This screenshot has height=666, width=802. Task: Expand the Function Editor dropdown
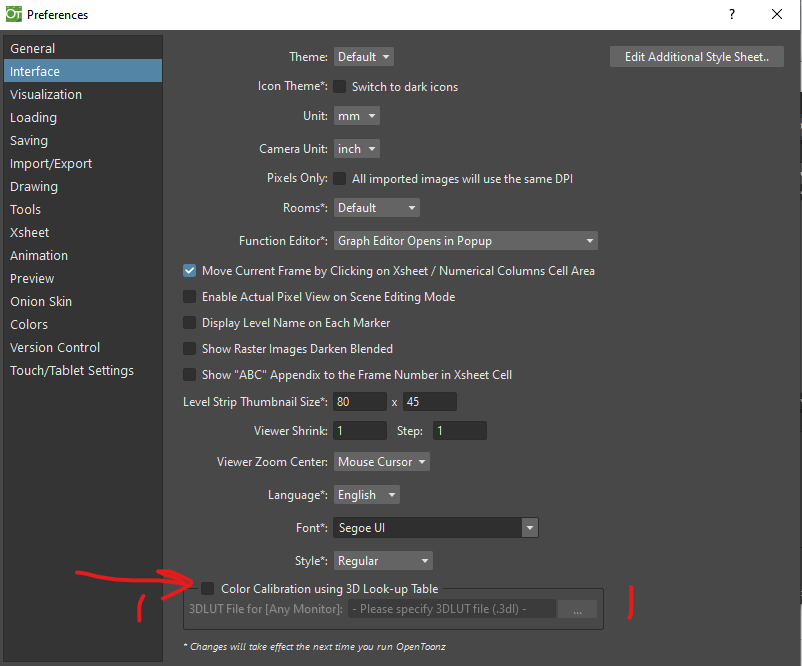tap(464, 240)
